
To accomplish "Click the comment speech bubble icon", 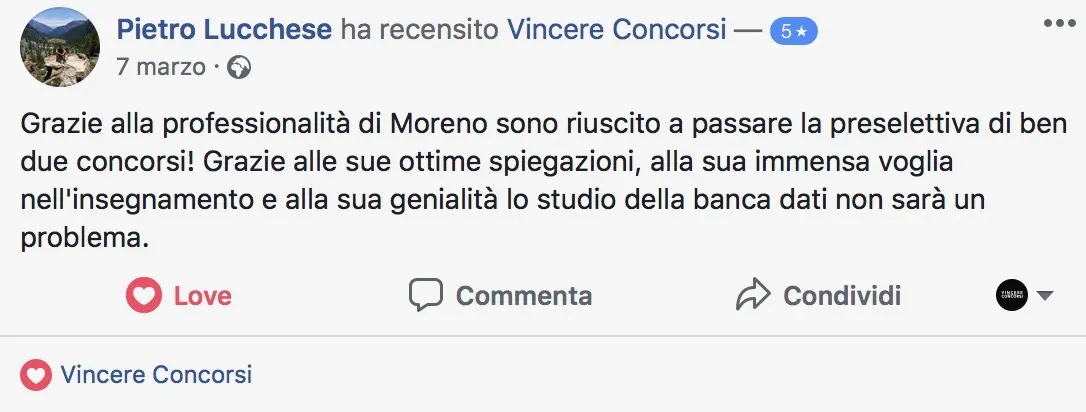I will 426,295.
